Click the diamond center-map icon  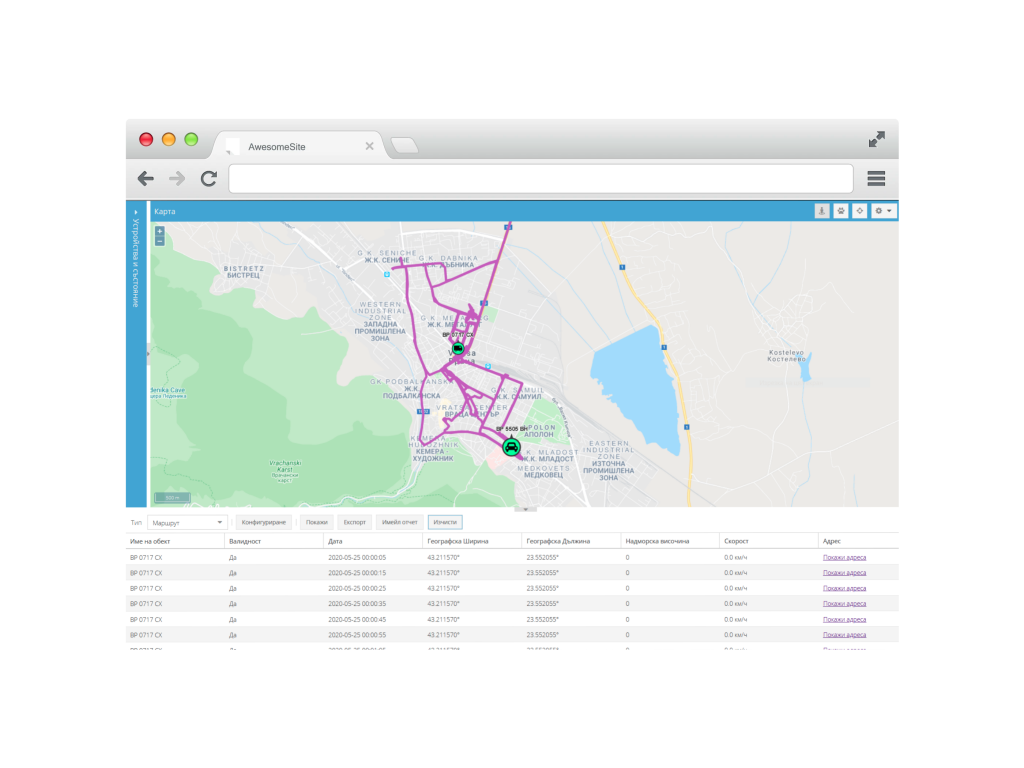pyautogui.click(x=859, y=211)
